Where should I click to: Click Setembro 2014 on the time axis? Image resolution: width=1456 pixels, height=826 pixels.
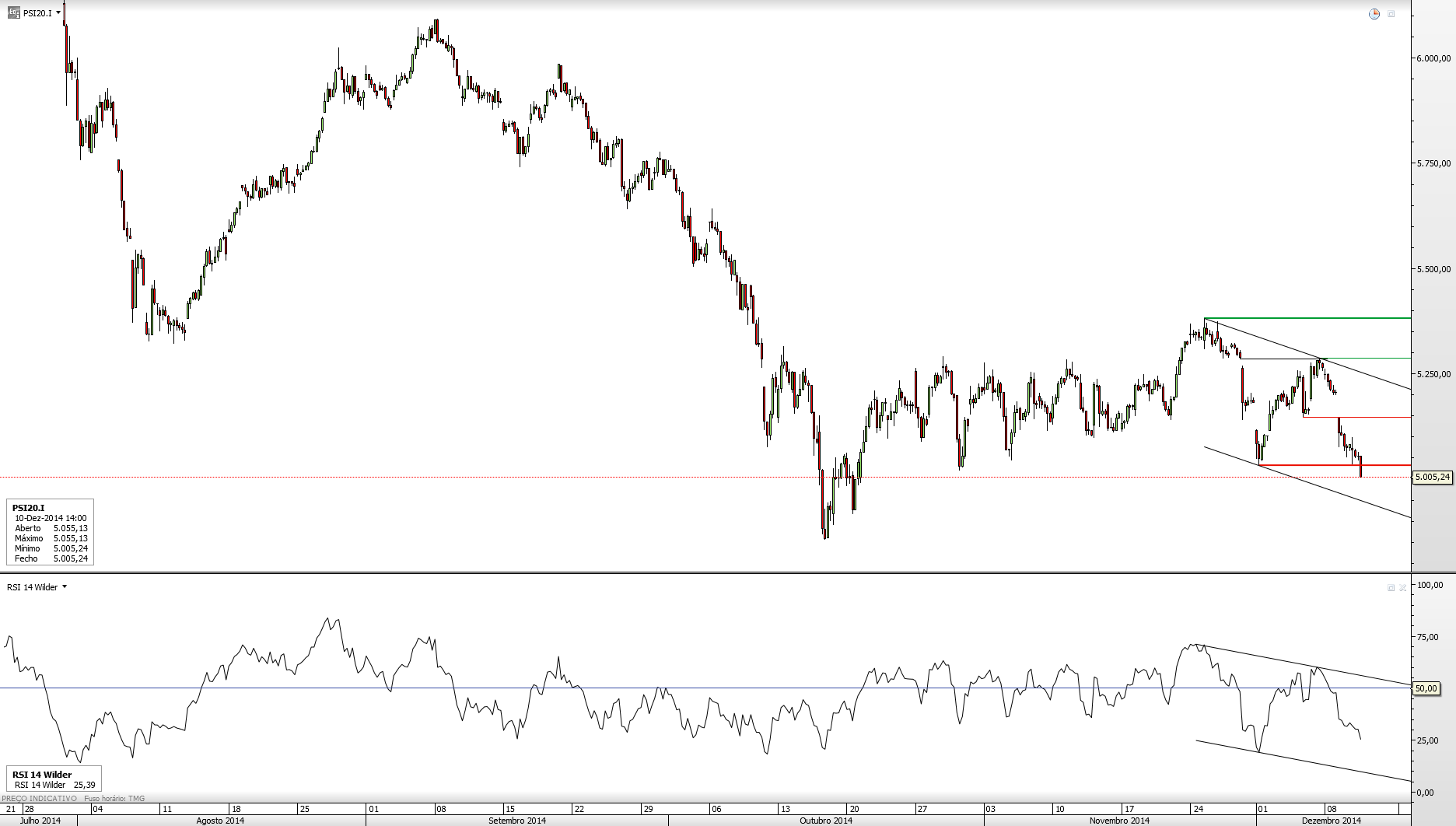coord(516,821)
